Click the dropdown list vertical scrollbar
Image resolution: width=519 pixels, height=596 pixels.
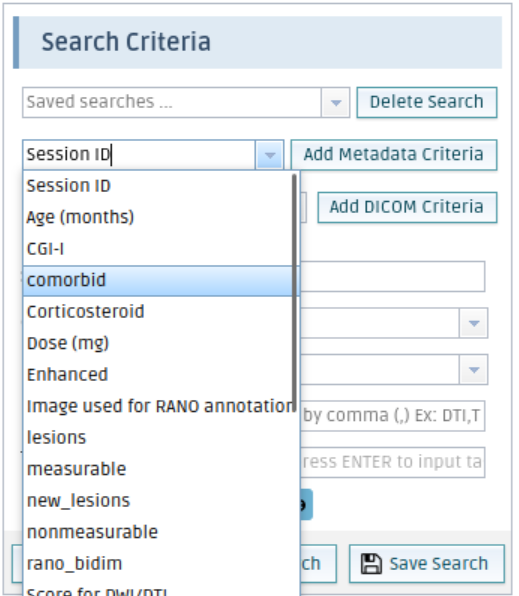point(294,293)
